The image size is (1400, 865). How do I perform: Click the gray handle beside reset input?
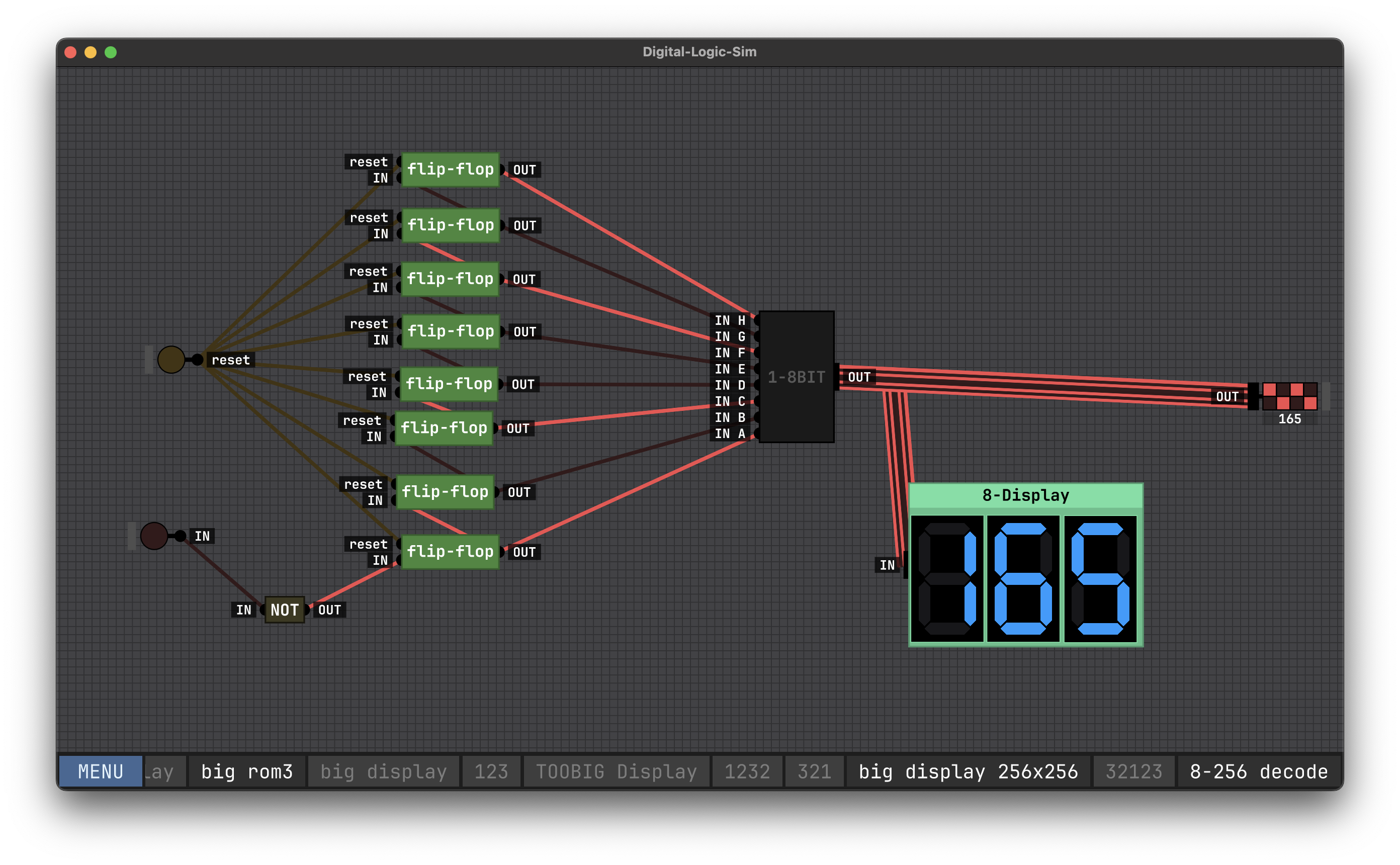point(149,360)
